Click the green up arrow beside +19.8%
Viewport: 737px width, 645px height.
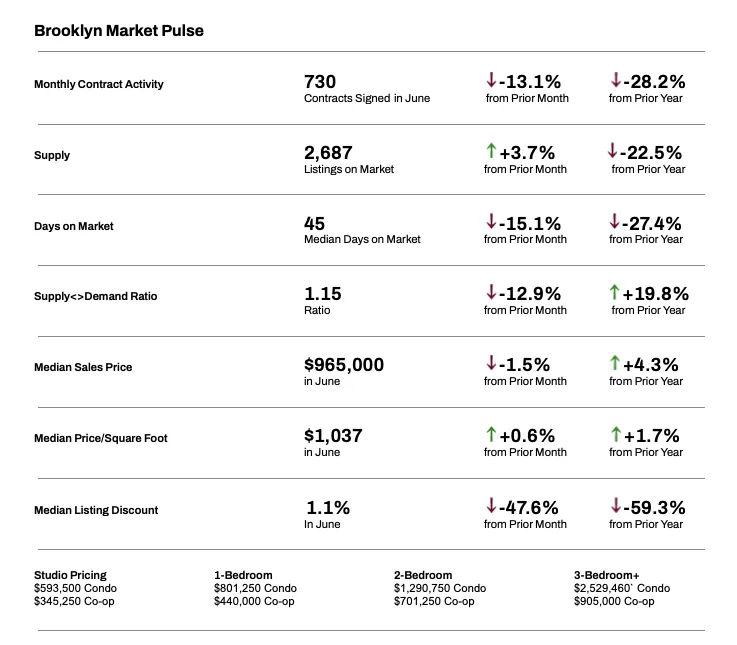click(614, 293)
